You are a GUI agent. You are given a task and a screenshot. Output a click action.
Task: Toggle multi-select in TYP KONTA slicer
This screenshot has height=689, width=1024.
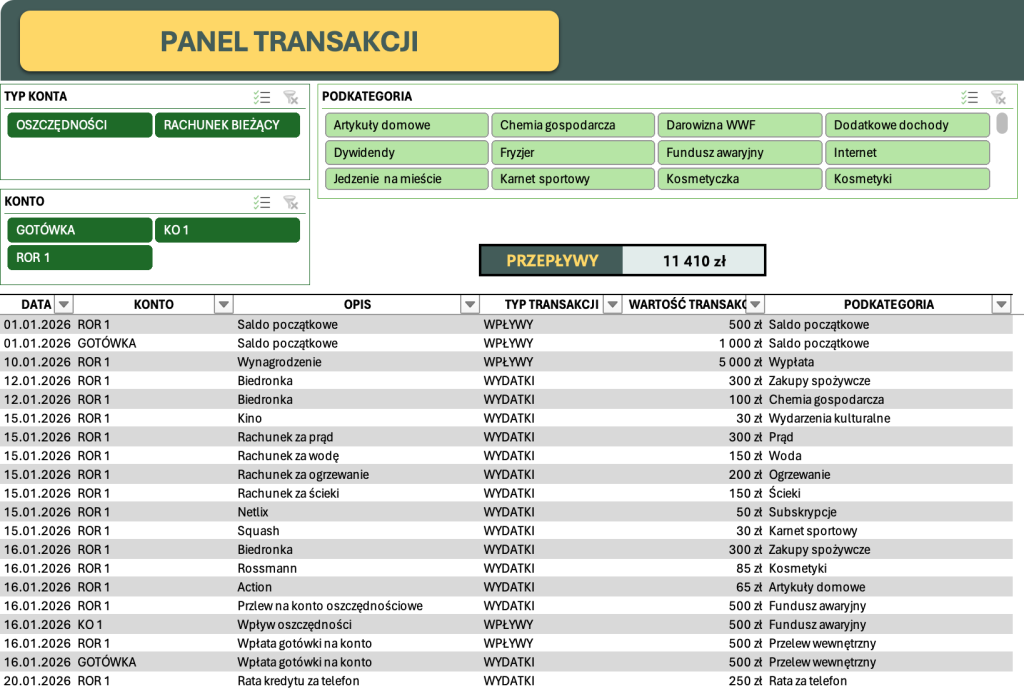pos(262,97)
